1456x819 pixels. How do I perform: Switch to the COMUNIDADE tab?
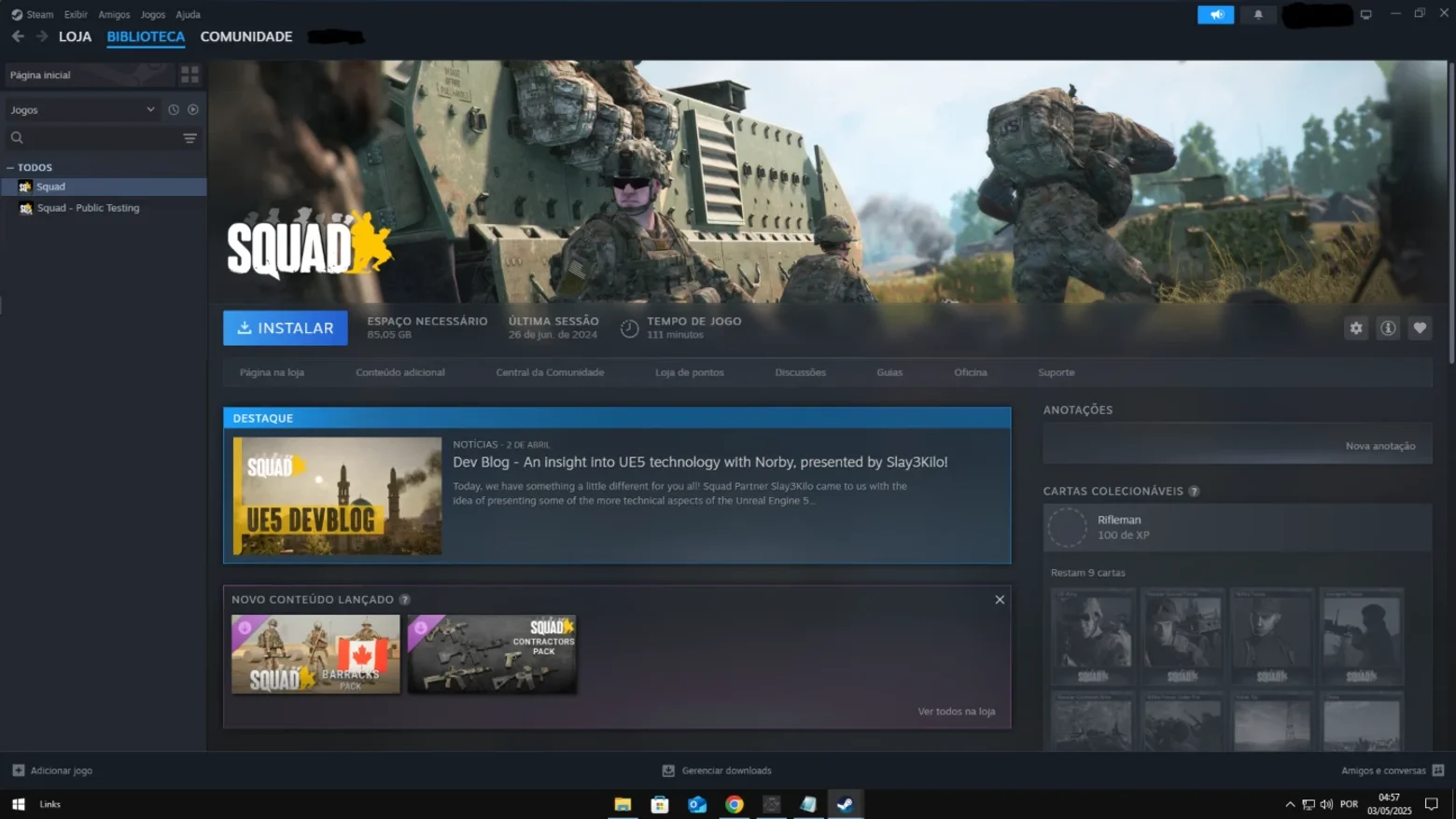pyautogui.click(x=246, y=36)
